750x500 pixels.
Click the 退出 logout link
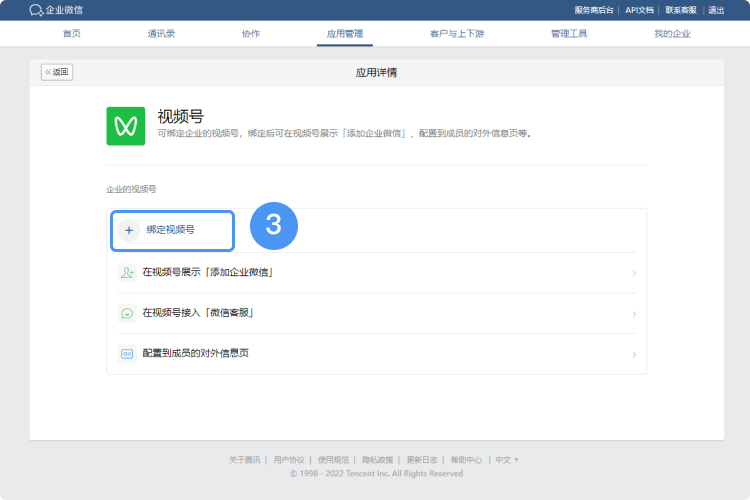(716, 10)
